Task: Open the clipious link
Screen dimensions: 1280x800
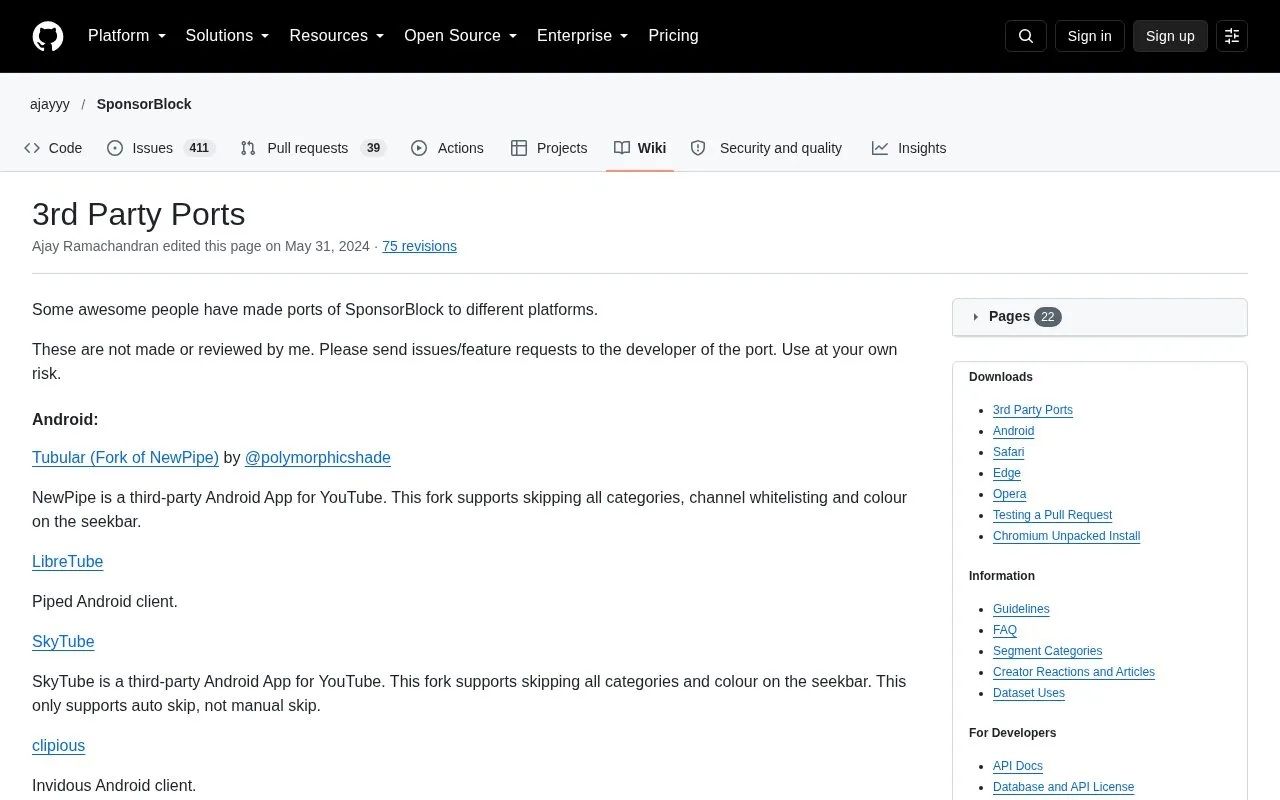Action: click(58, 746)
